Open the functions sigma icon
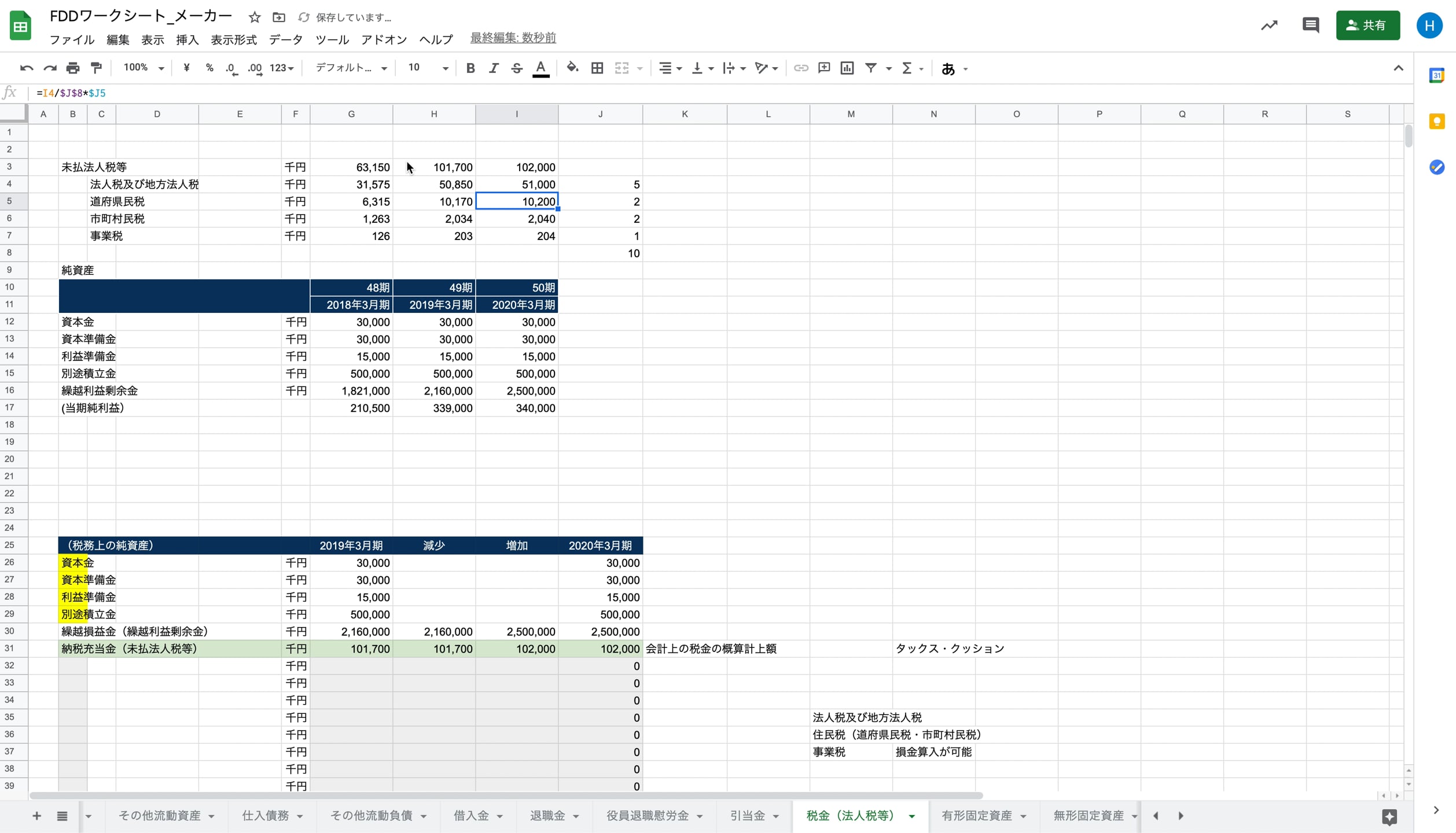 pyautogui.click(x=907, y=68)
